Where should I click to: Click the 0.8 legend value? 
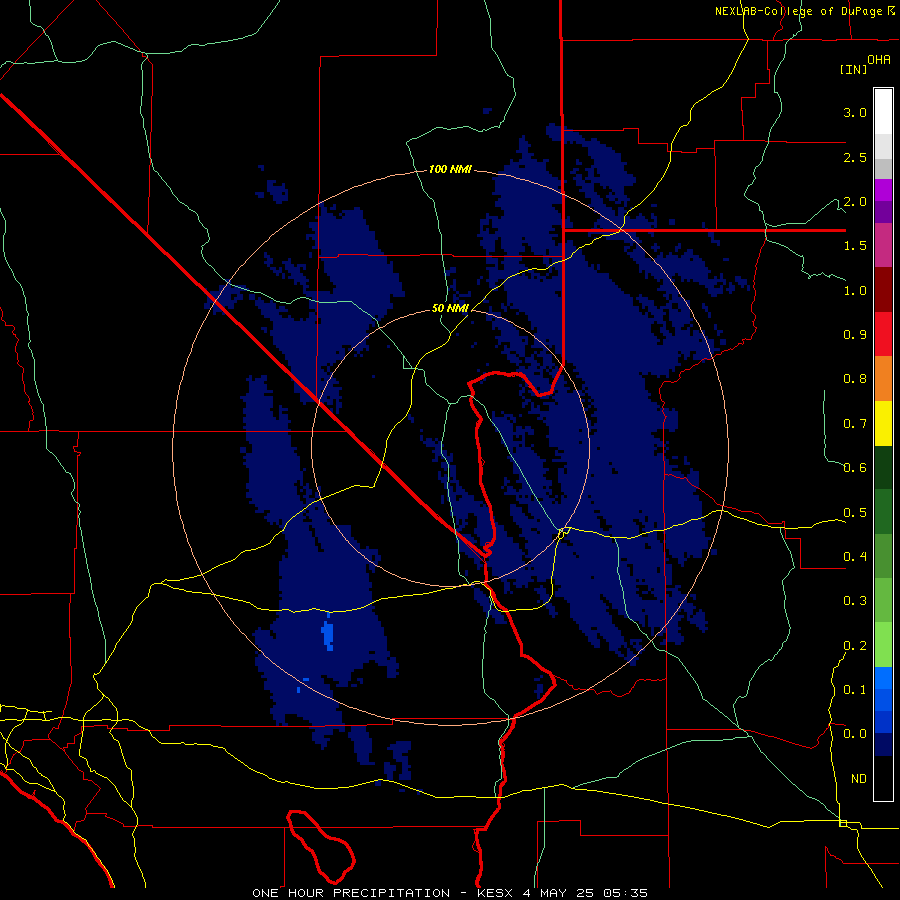click(x=855, y=379)
